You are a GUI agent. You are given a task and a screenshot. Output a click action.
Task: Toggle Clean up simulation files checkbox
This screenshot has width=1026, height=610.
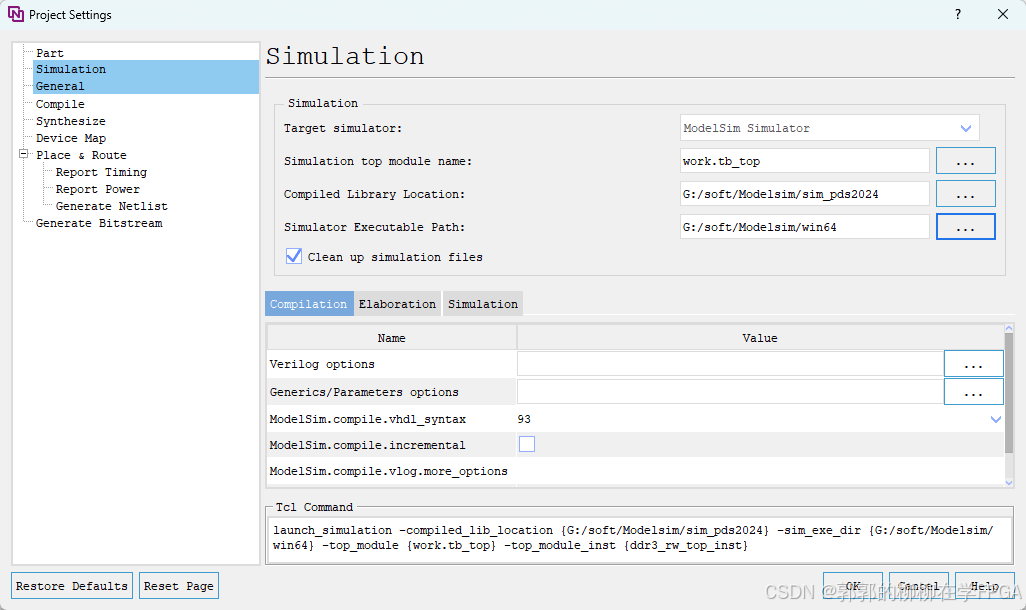[x=294, y=256]
